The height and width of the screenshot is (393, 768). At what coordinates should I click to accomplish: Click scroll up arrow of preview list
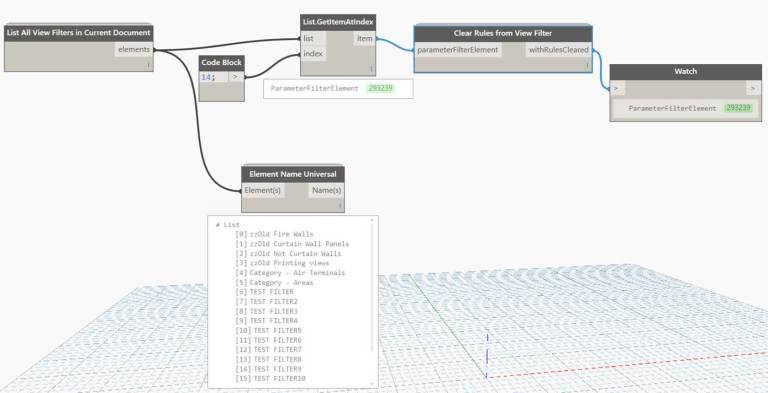pyautogui.click(x=372, y=220)
